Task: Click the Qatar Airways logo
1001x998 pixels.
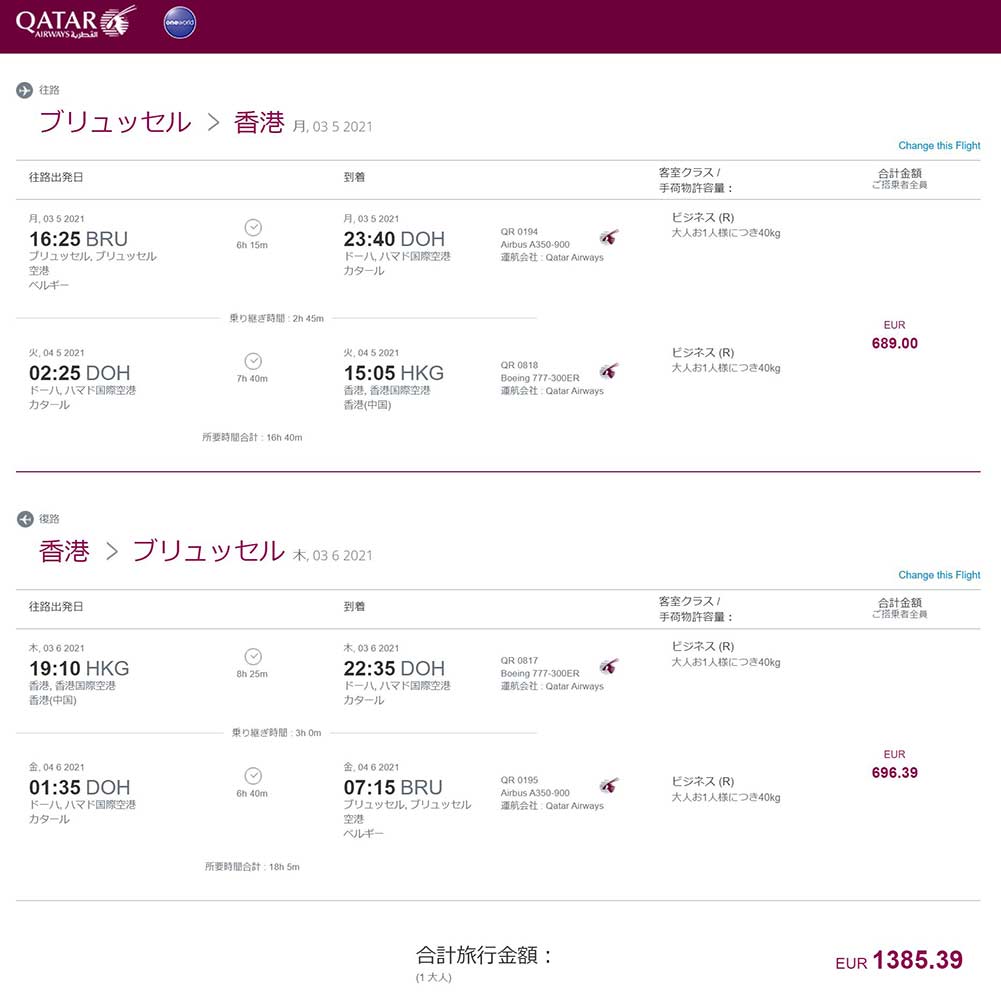Action: tap(75, 22)
